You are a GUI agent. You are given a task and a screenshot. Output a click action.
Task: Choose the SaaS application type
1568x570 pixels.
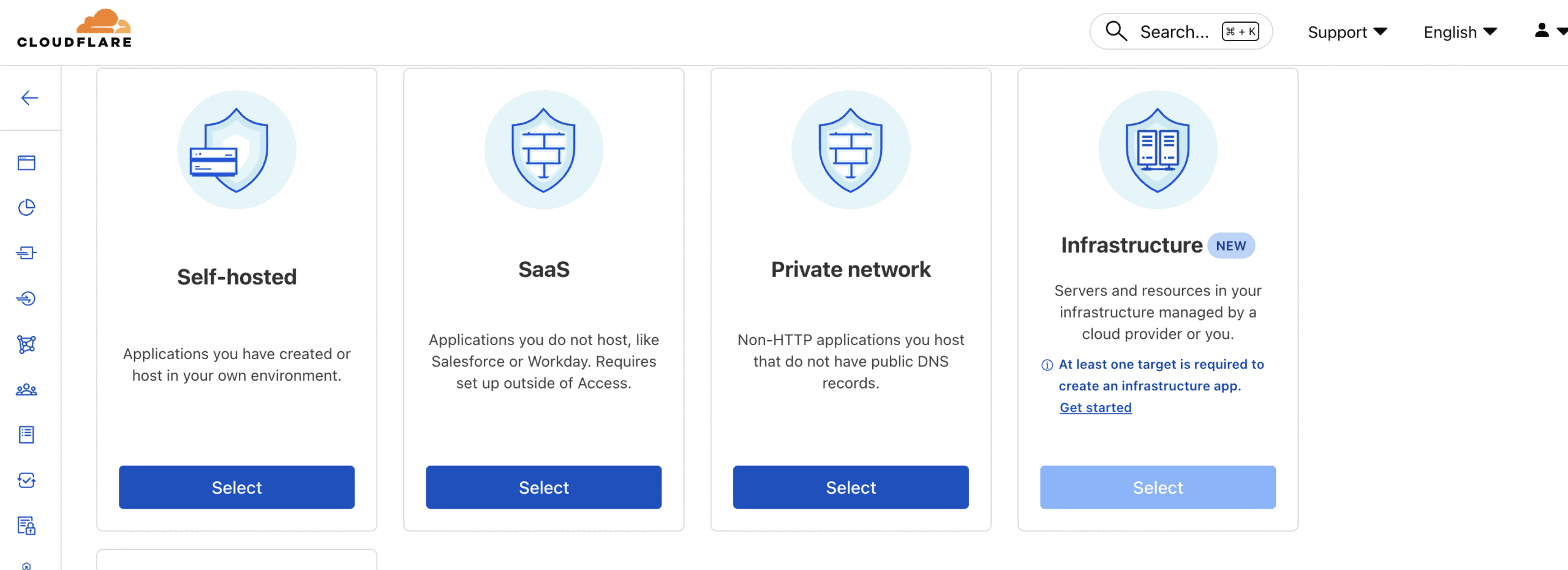543,487
